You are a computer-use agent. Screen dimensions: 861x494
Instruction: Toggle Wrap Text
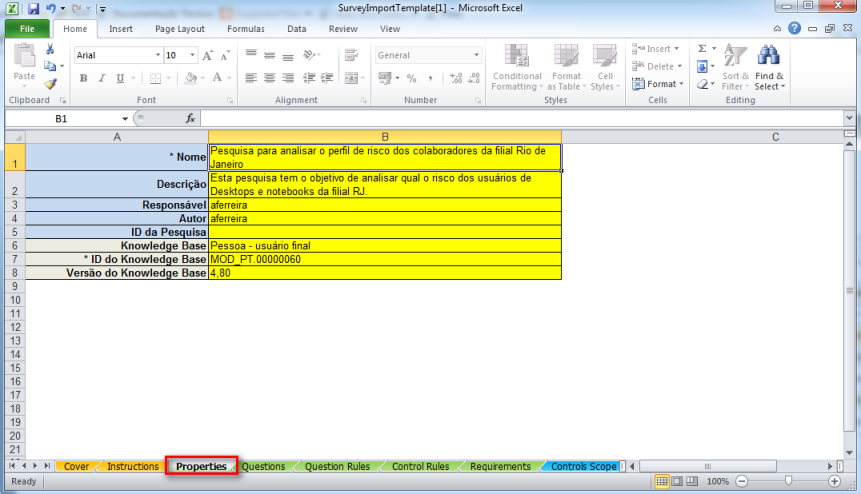[x=351, y=55]
